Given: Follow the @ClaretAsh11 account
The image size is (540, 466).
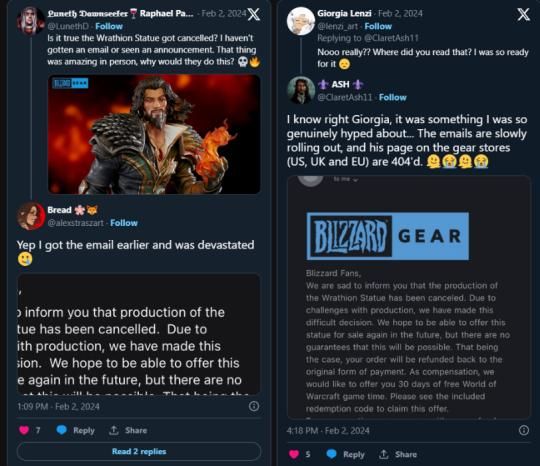Looking at the screenshot, I should (393, 97).
